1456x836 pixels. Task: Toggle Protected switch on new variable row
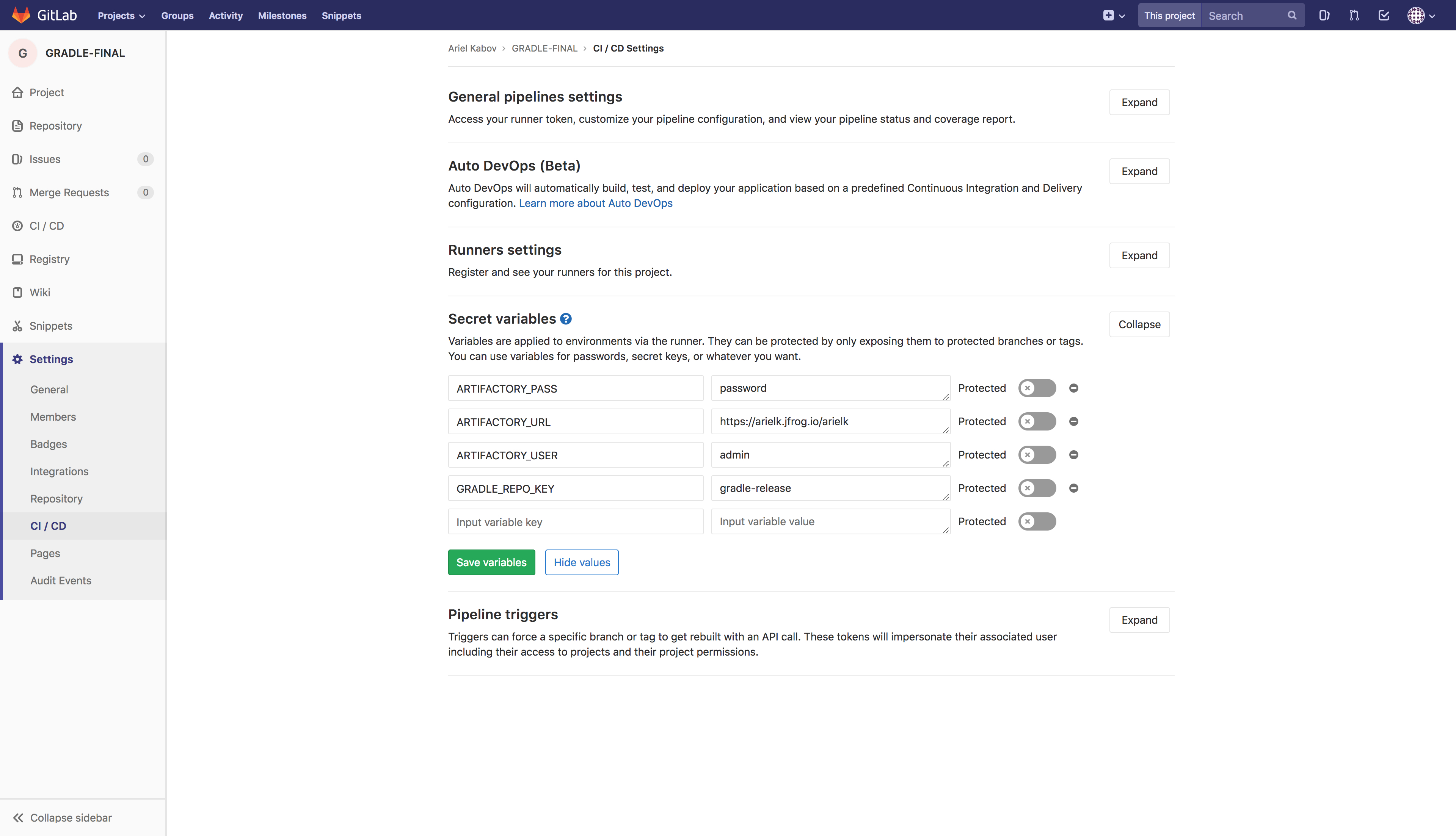point(1037,521)
